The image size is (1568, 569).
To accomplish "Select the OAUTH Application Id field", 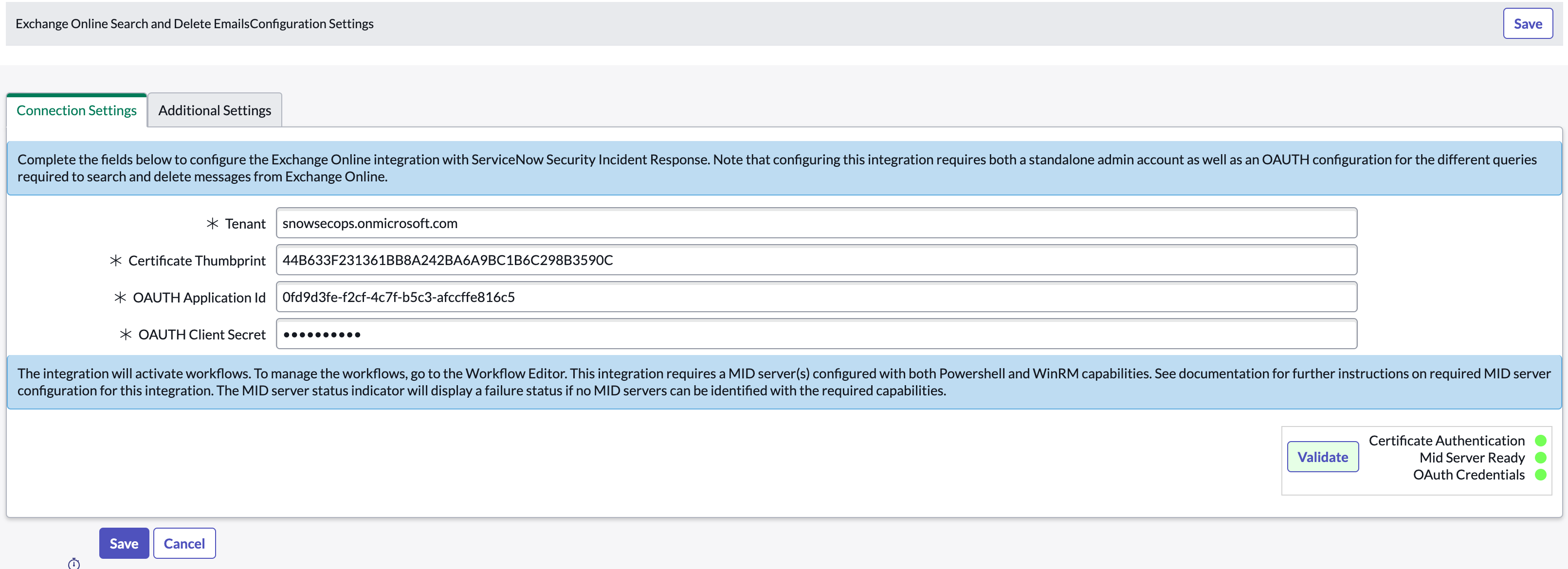I will (x=816, y=297).
